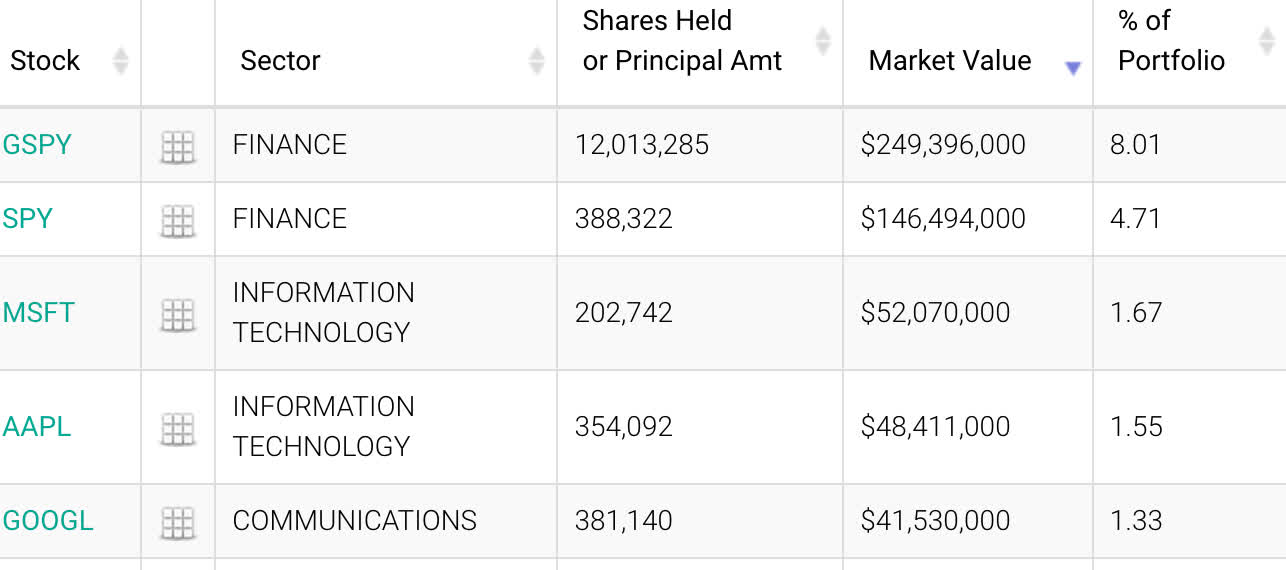
Task: Sort by % of Portfolio arrows
Action: [1265, 41]
